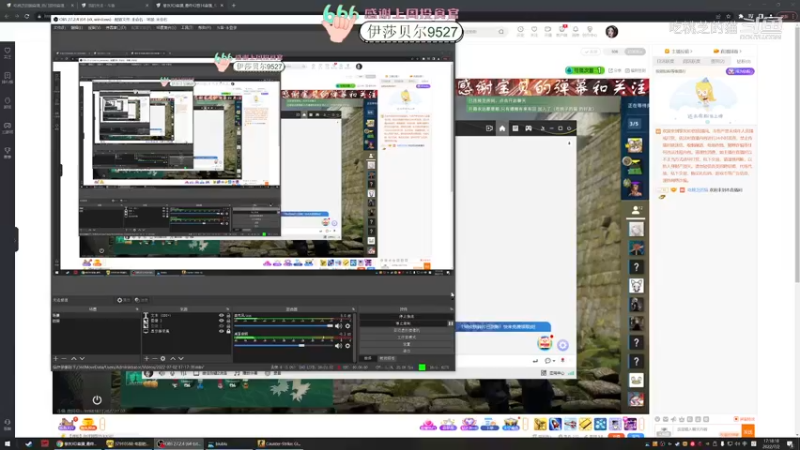This screenshot has width=800, height=450.
Task: Open the Filters button above OBS panels
Action: [x=141, y=300]
